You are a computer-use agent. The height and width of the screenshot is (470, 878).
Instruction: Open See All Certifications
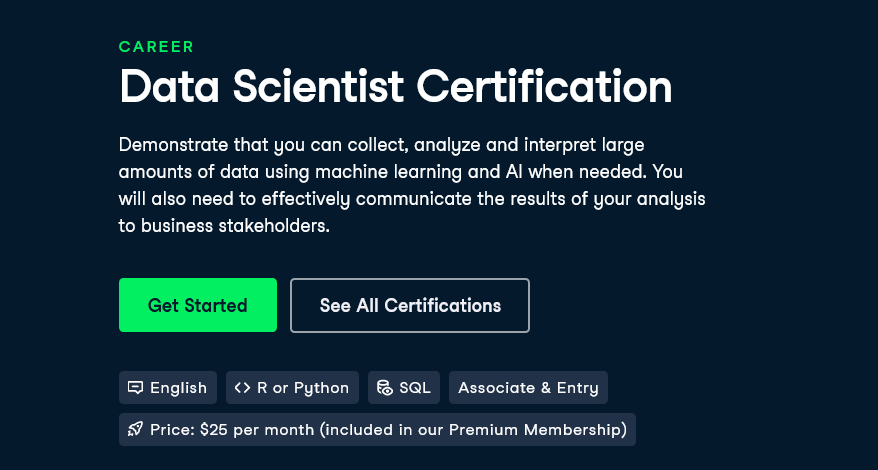(410, 305)
